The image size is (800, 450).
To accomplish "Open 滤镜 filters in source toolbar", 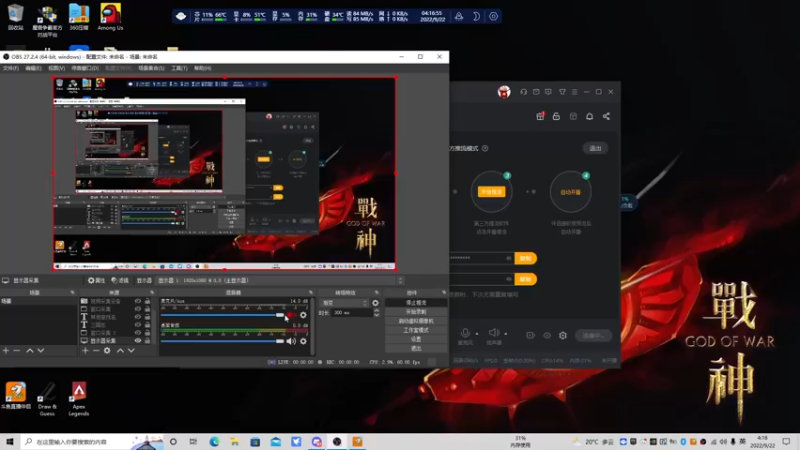I will pos(120,280).
